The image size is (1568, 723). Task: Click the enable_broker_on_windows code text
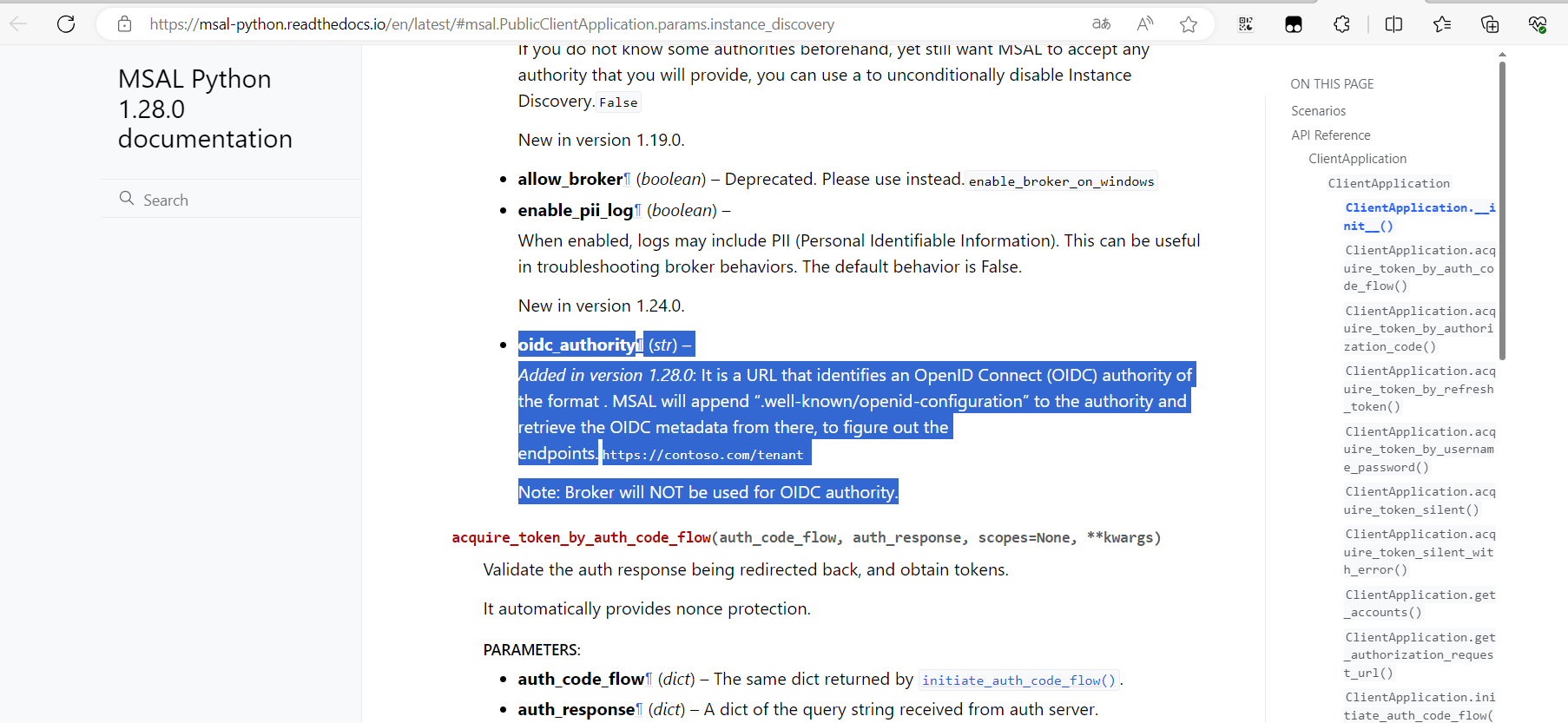(x=1061, y=181)
